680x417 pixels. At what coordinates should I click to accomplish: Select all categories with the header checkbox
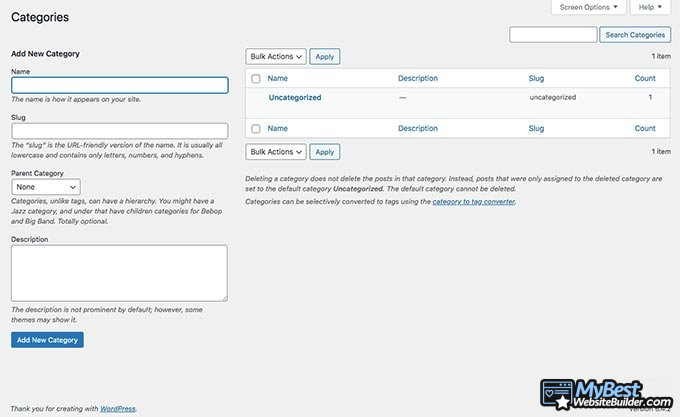[x=256, y=78]
